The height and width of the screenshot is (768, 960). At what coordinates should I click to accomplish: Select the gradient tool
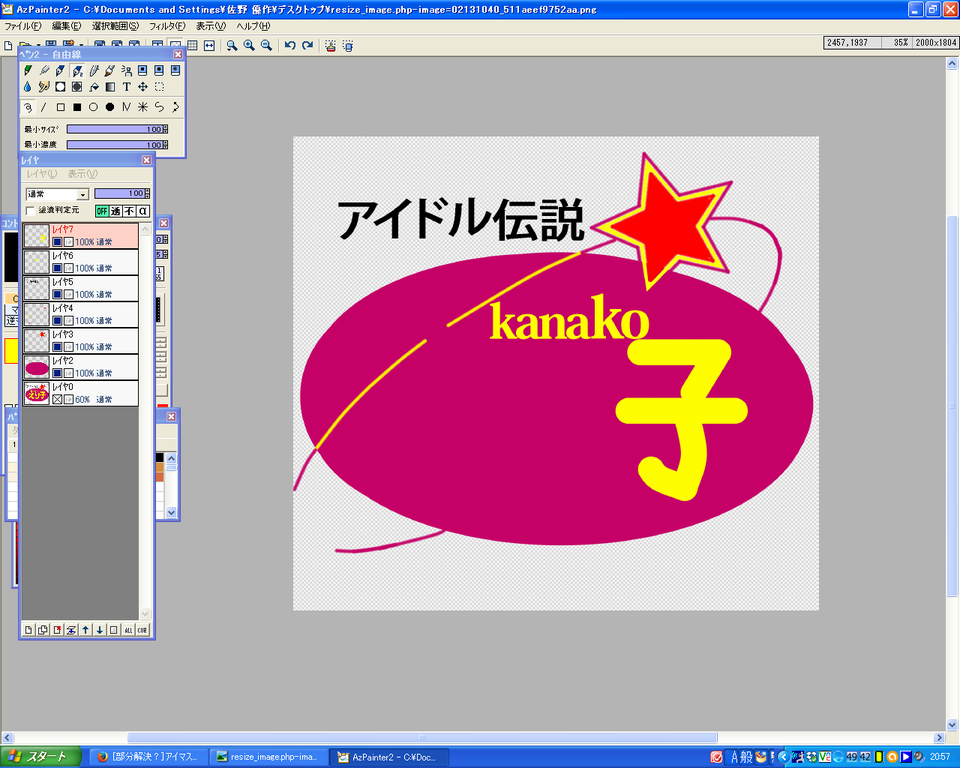[x=110, y=87]
